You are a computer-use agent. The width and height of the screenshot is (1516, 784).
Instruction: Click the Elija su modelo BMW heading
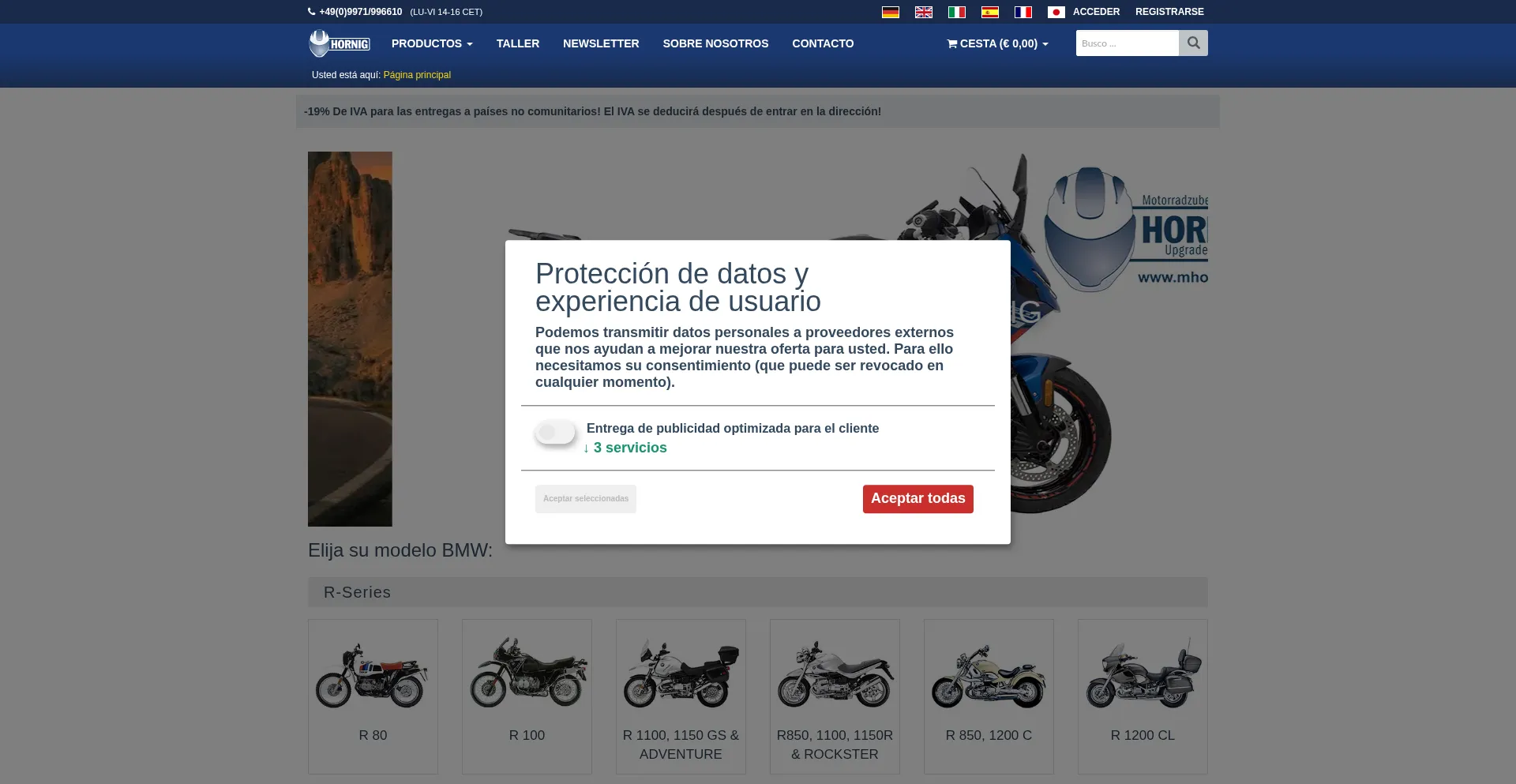click(400, 550)
